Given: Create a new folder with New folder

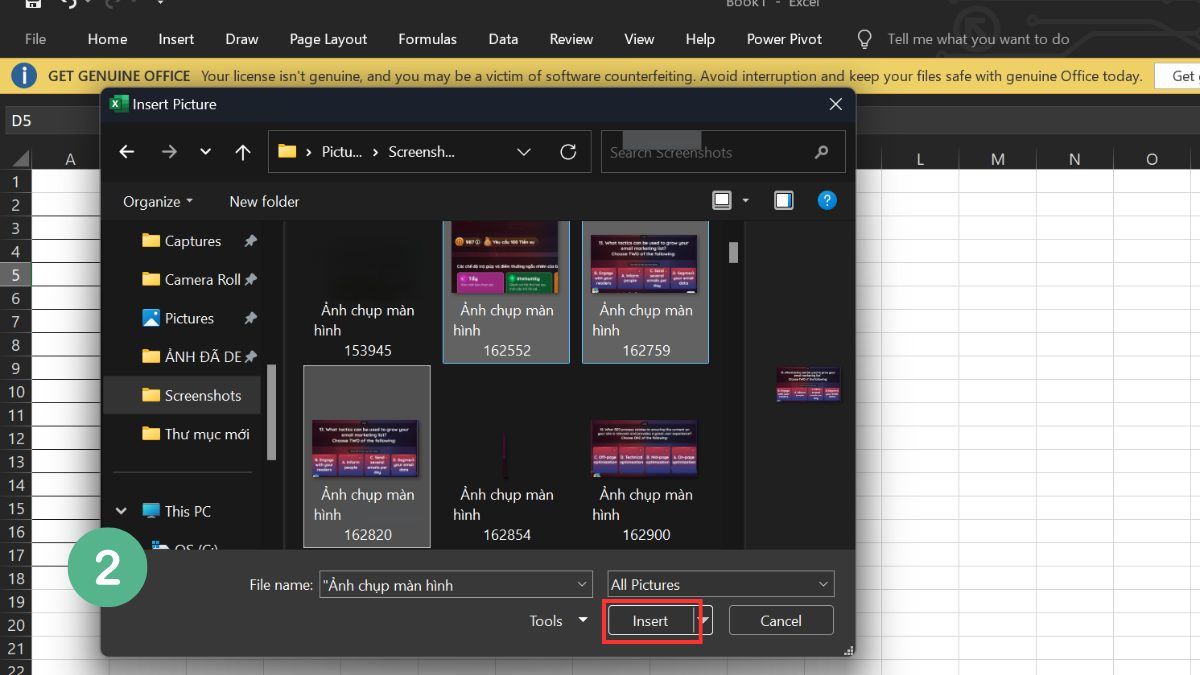Looking at the screenshot, I should (263, 201).
